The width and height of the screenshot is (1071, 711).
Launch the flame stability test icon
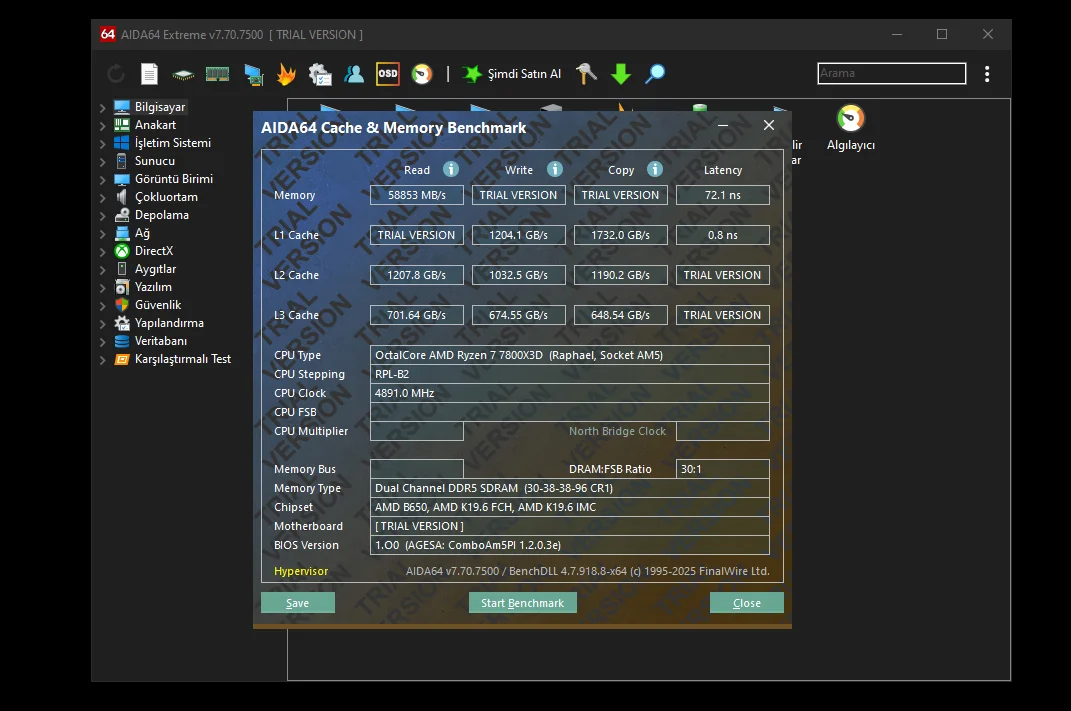tap(286, 74)
